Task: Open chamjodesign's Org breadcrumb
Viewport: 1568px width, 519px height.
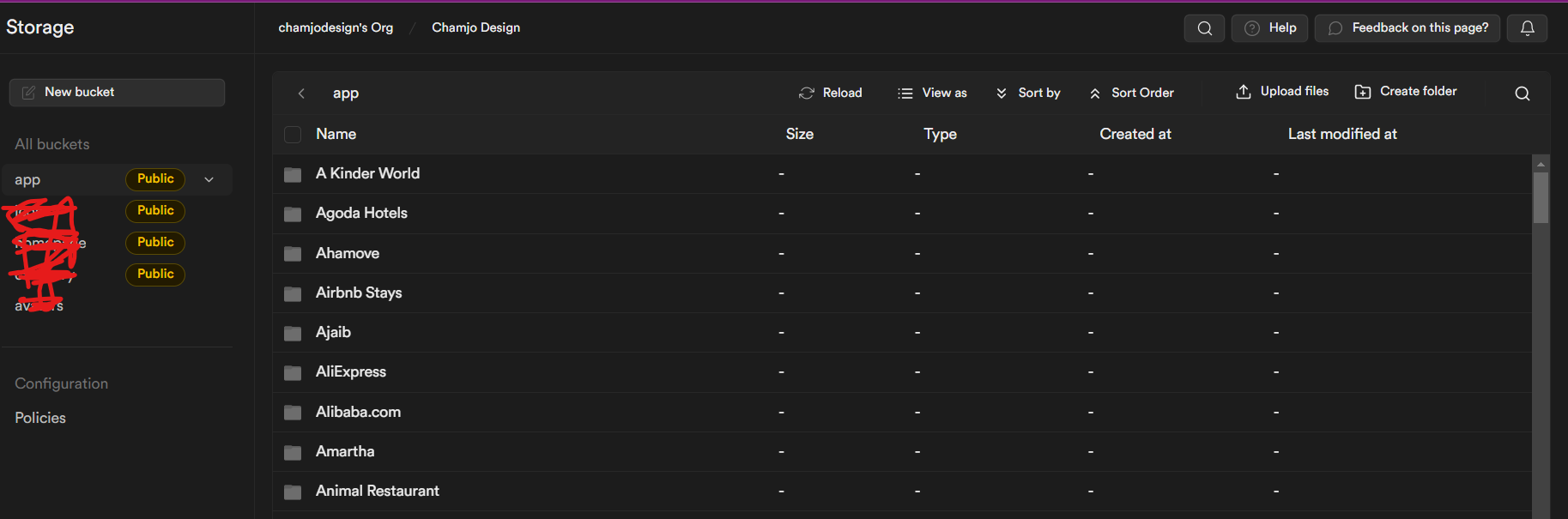Action: [336, 27]
